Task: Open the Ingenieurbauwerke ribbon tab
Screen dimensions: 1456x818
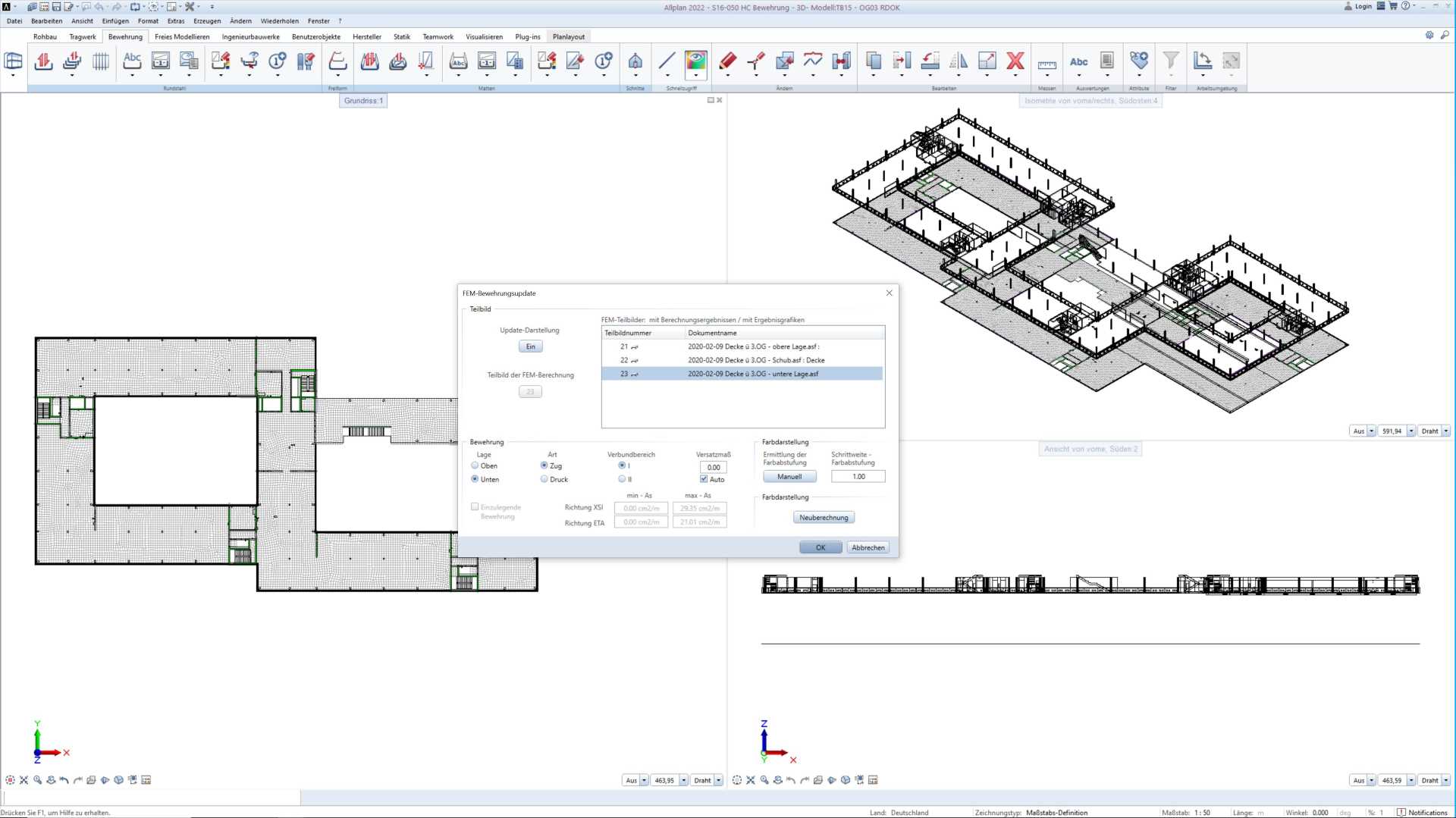Action: coord(250,36)
